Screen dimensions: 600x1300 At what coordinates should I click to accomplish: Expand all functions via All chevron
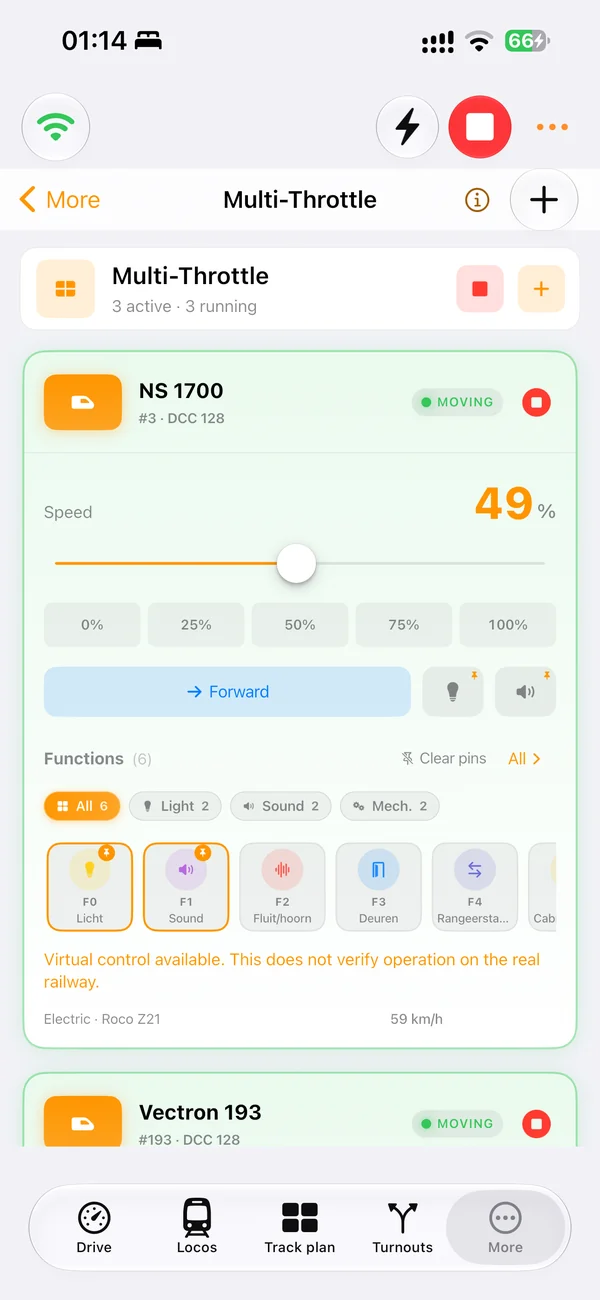524,759
